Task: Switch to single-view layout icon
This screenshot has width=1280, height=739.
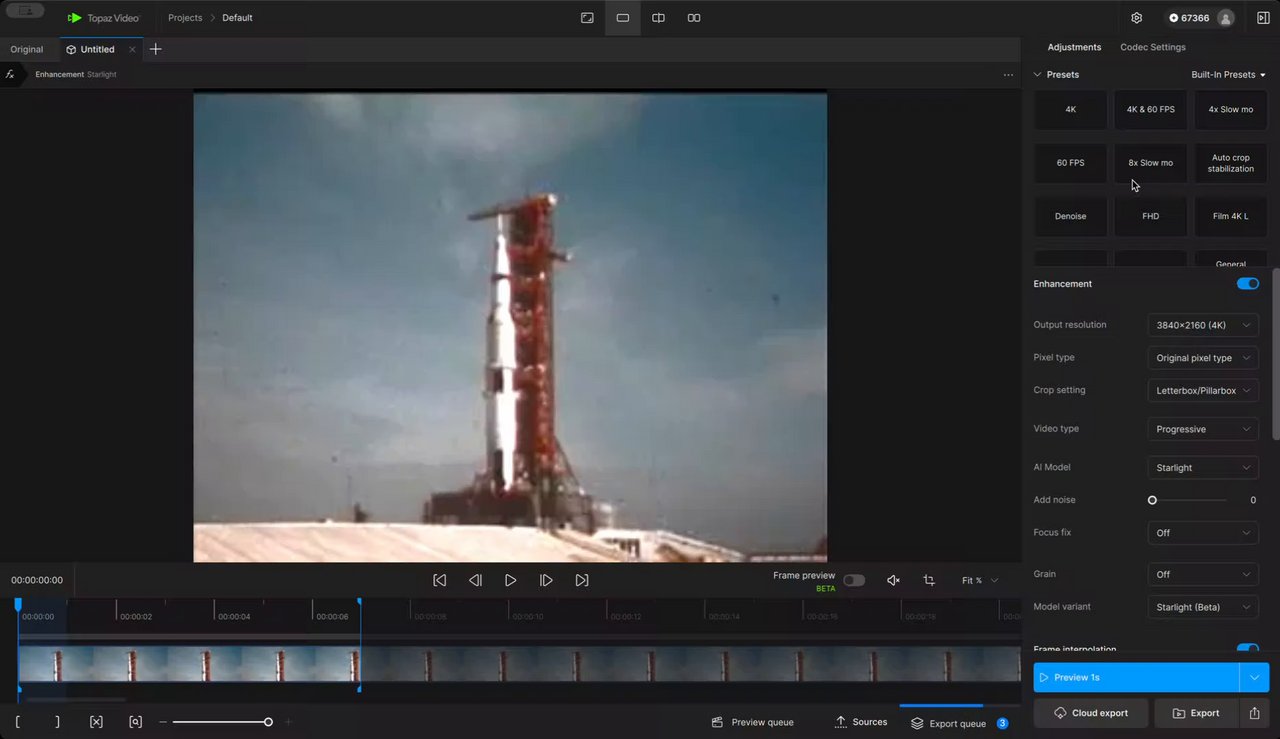Action: 622,18
